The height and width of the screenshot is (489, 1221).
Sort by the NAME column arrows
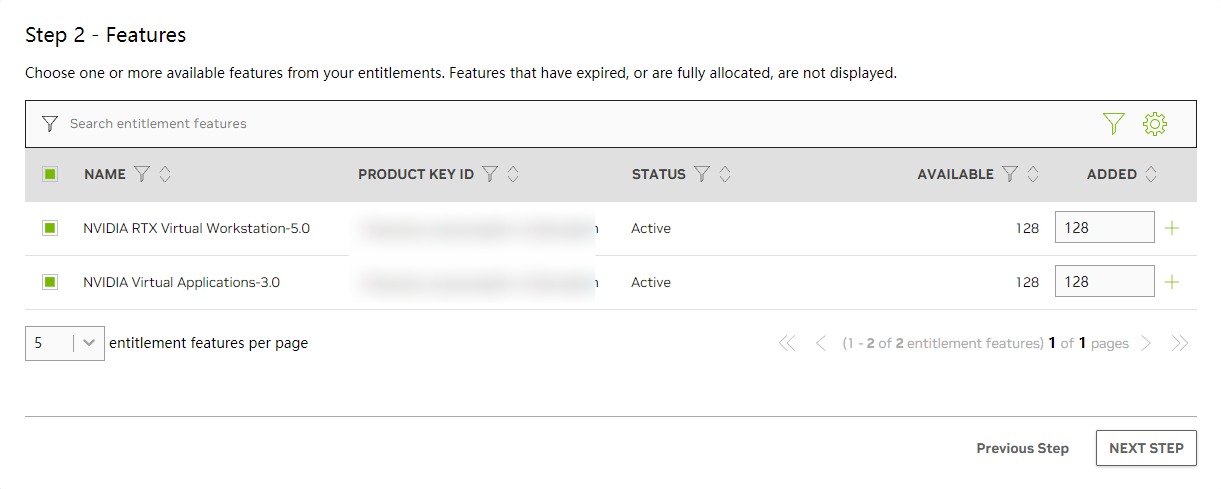(166, 174)
